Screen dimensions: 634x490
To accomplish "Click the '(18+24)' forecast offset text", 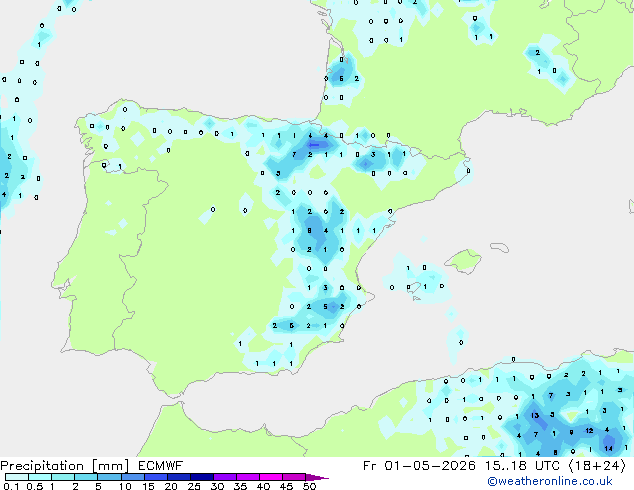I will pyautogui.click(x=597, y=466).
